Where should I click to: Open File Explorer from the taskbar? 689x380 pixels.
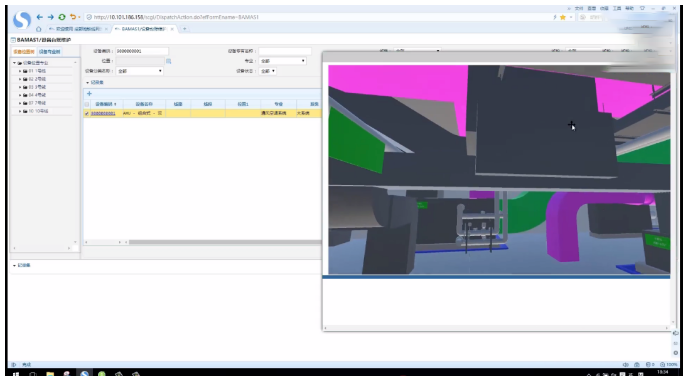click(50, 374)
